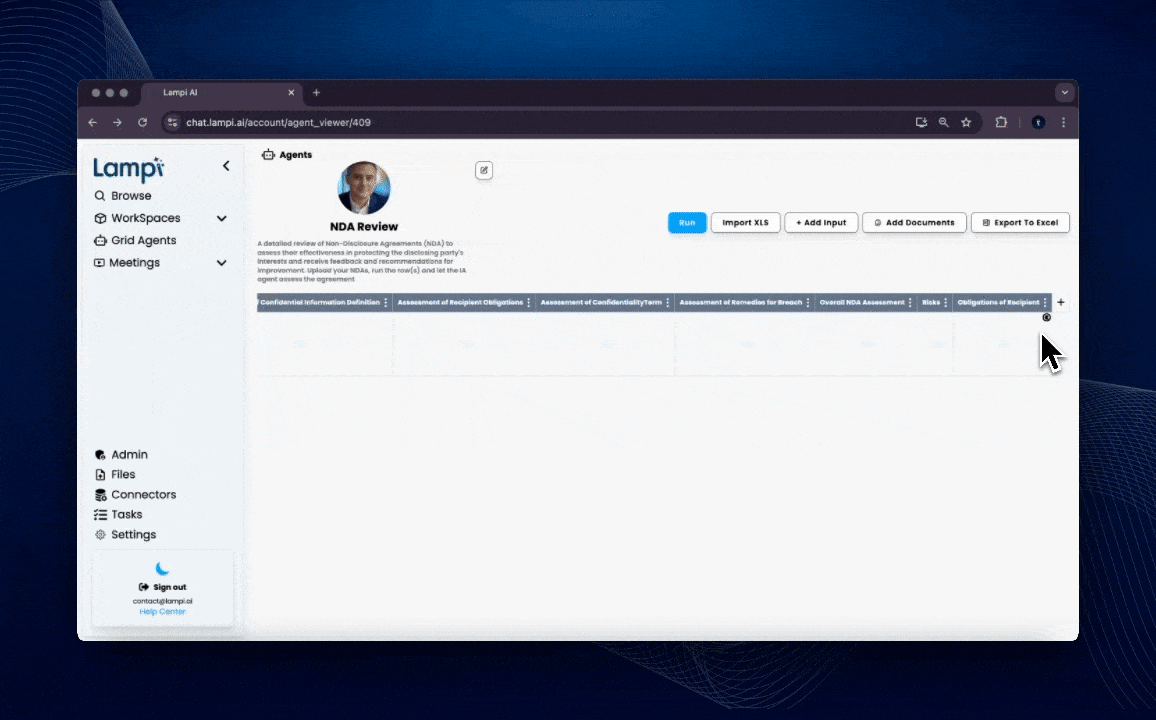Open the Connectors section
Image resolution: width=1156 pixels, height=720 pixels.
135,494
